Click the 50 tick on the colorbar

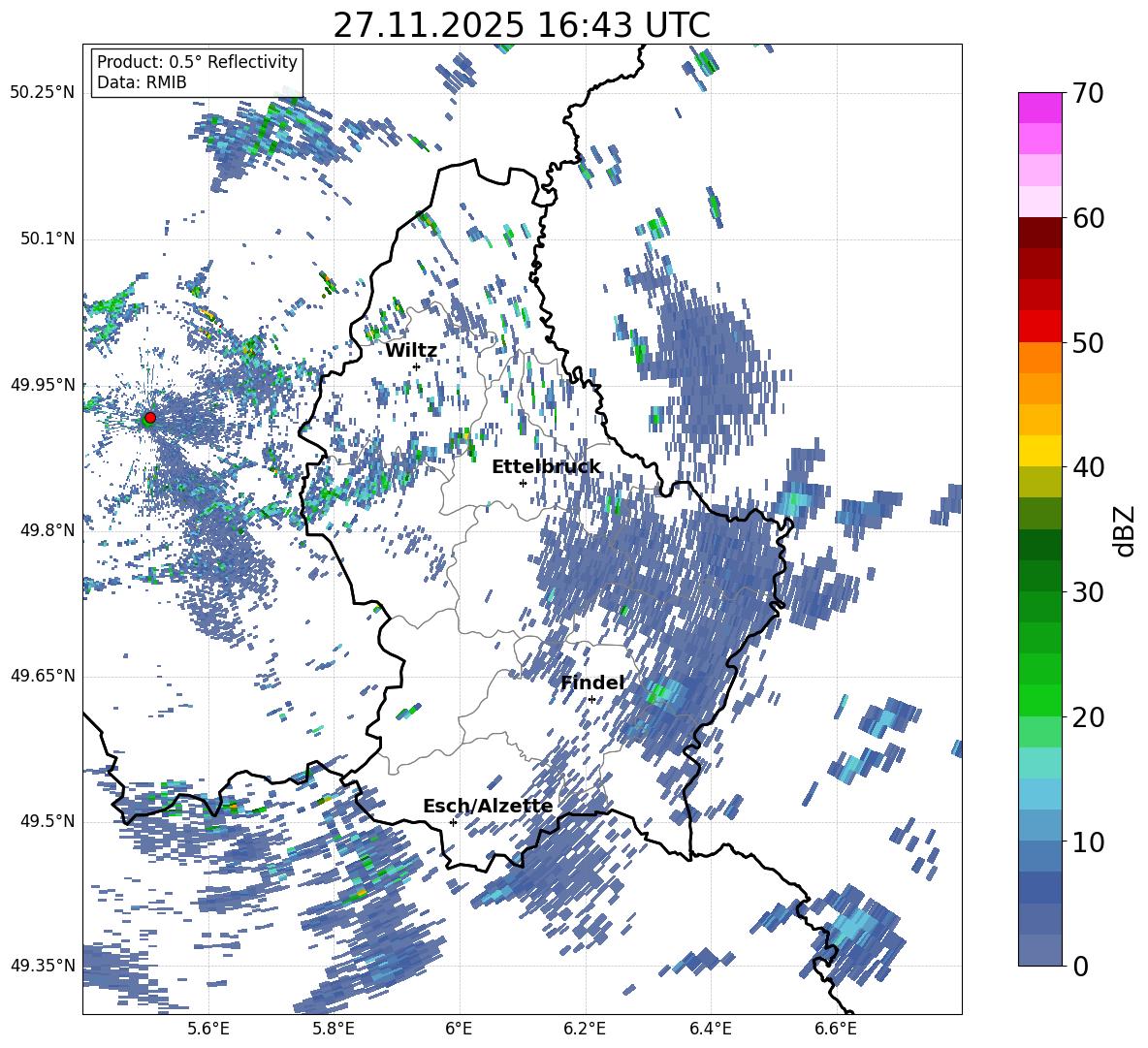[x=1087, y=342]
